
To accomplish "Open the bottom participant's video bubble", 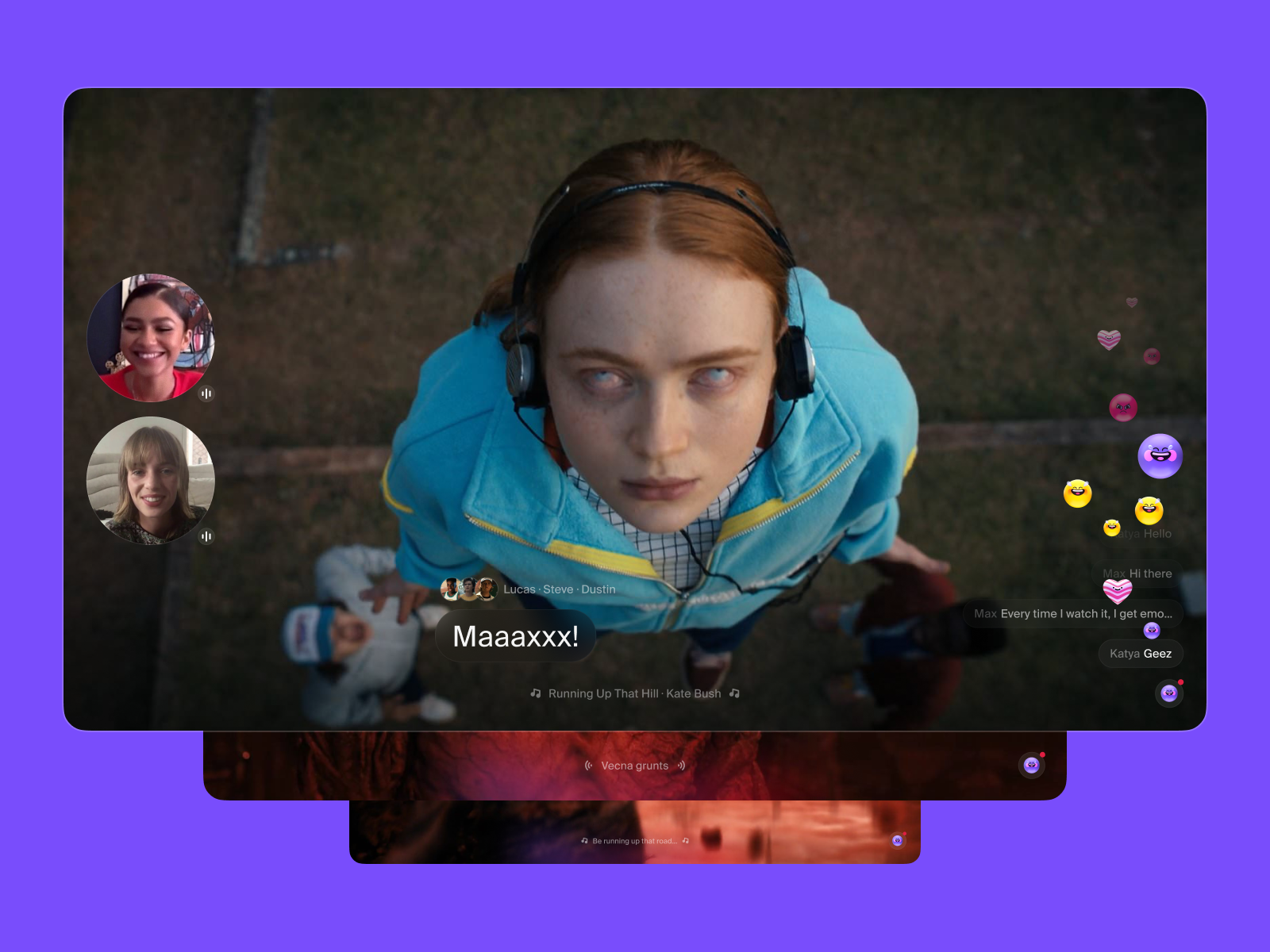I will coord(150,480).
